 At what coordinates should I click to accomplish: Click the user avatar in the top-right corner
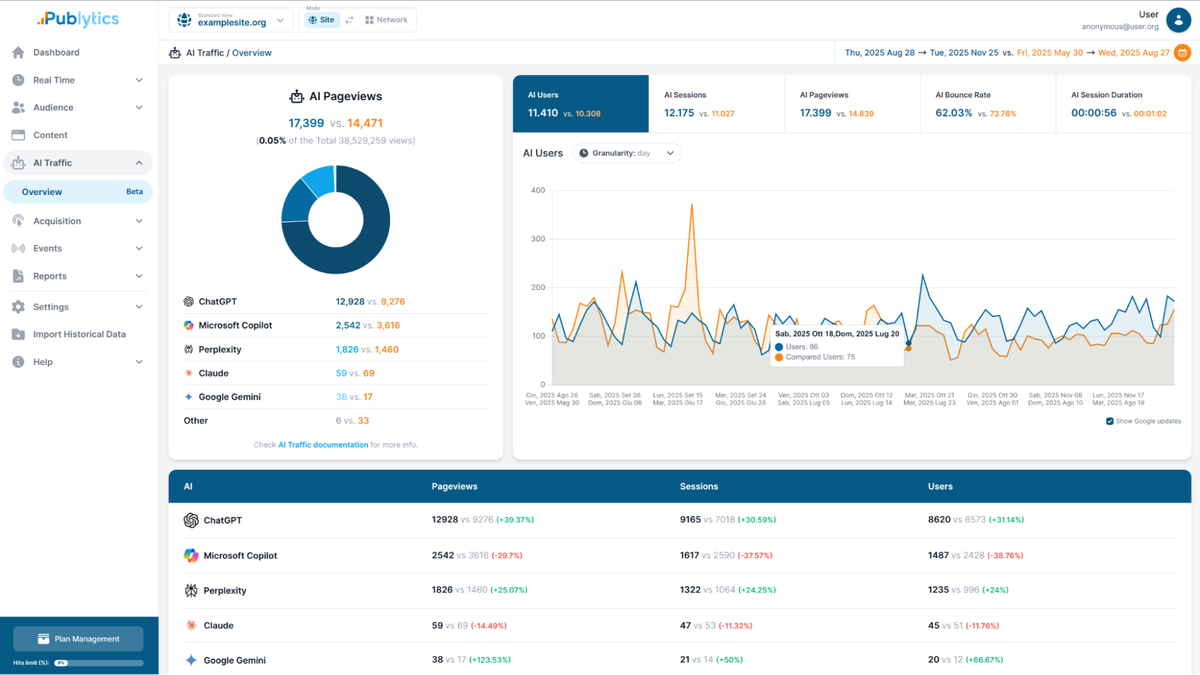[1178, 20]
